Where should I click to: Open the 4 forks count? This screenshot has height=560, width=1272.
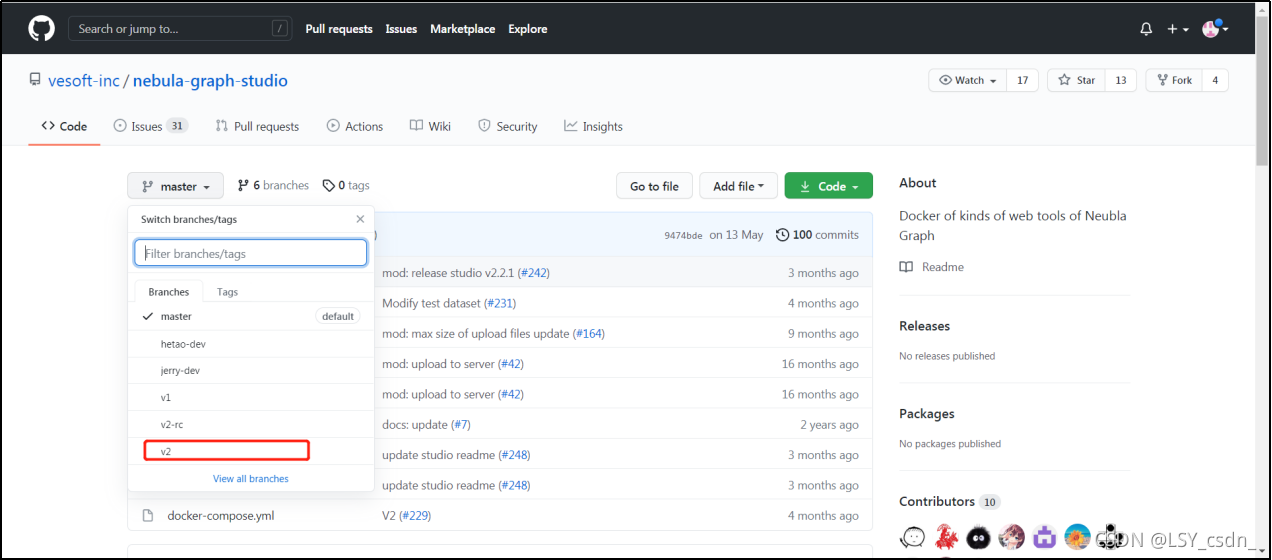click(1215, 80)
